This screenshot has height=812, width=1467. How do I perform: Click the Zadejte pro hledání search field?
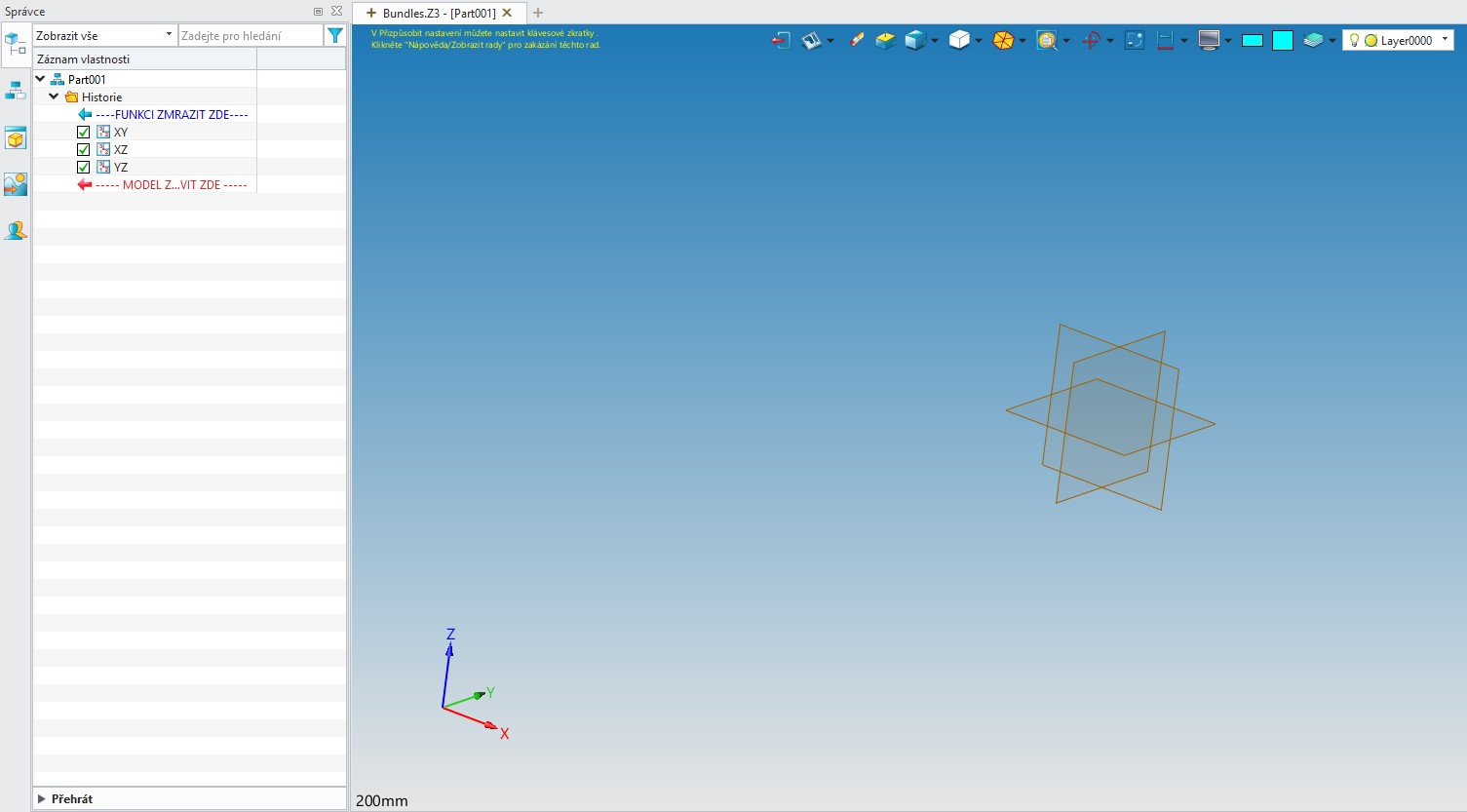[x=250, y=36]
